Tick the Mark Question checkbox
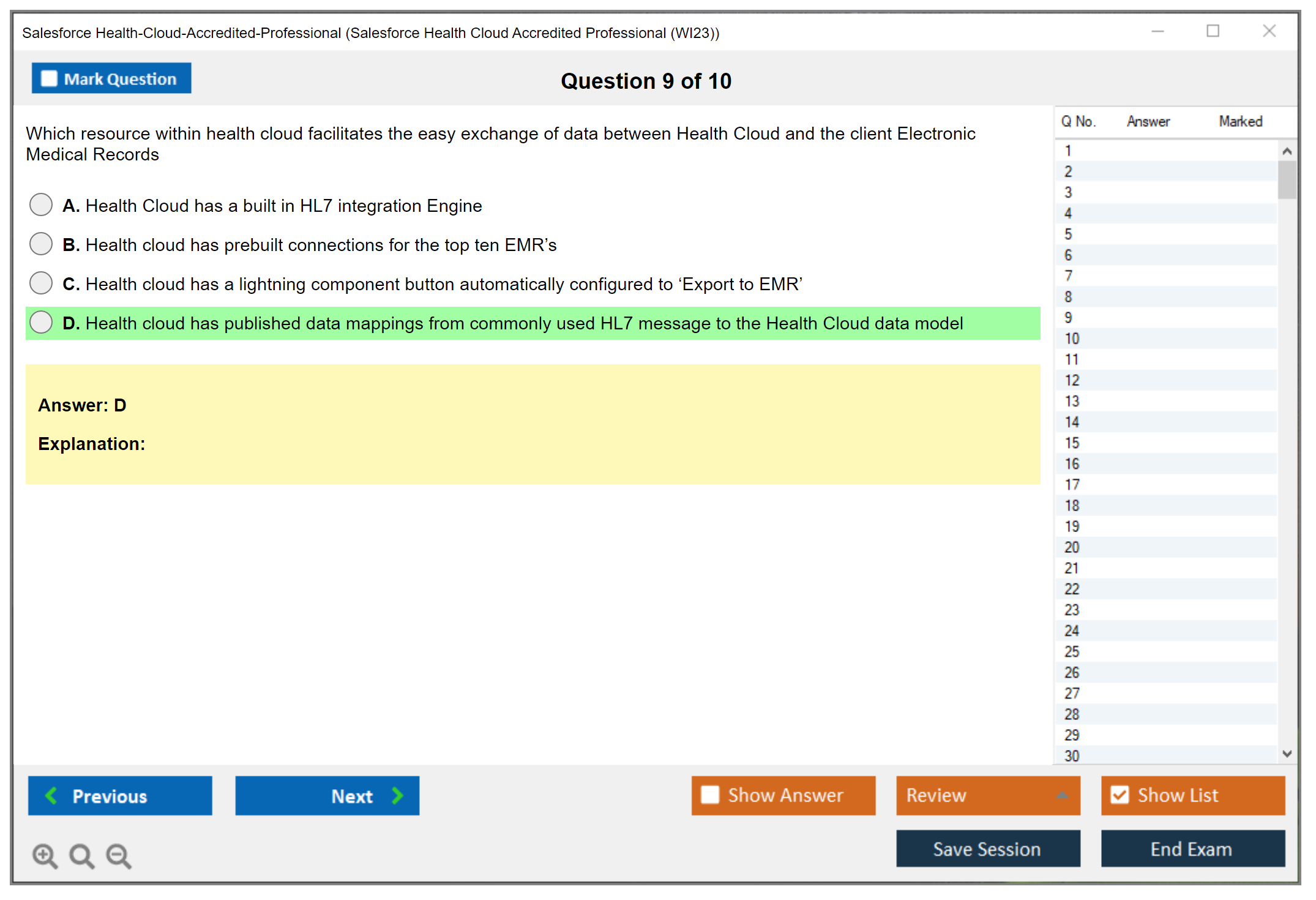The width and height of the screenshot is (1316, 900). tap(49, 78)
